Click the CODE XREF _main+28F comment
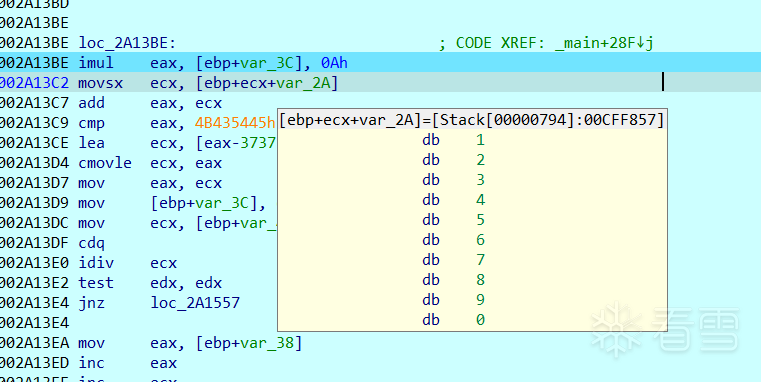The height and width of the screenshot is (382, 761). pos(546,43)
